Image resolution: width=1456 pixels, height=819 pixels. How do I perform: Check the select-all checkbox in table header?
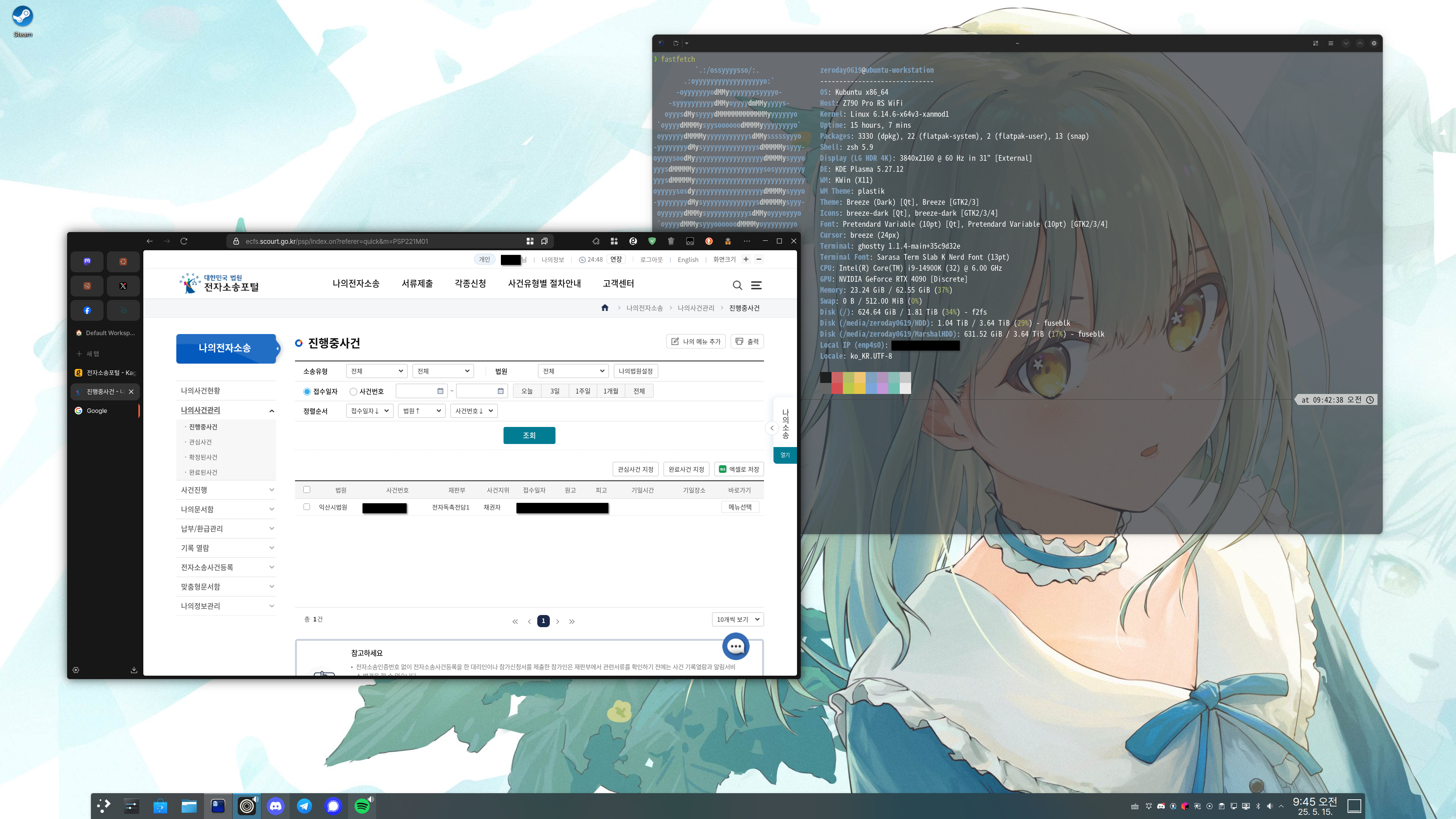pos(307,490)
